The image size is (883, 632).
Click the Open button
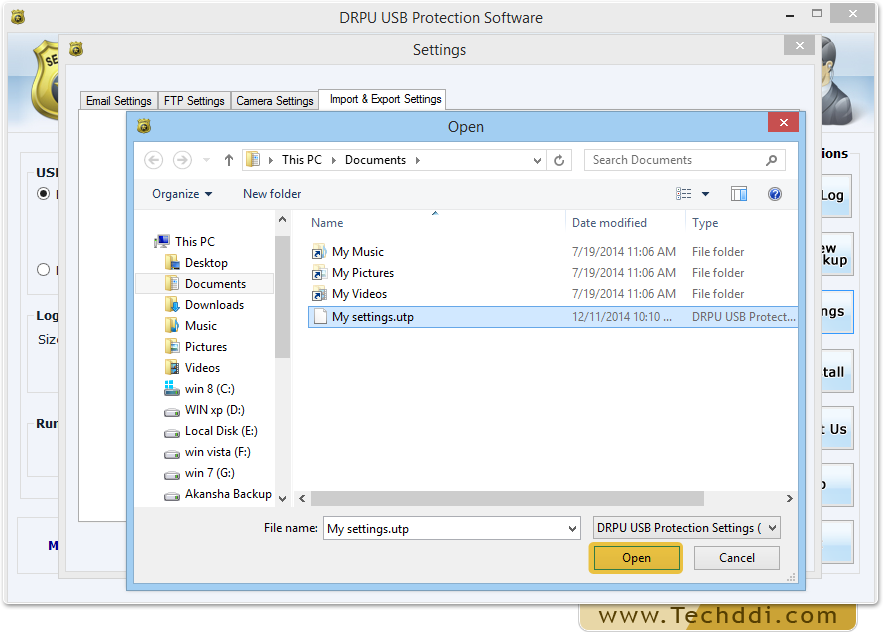coord(636,558)
